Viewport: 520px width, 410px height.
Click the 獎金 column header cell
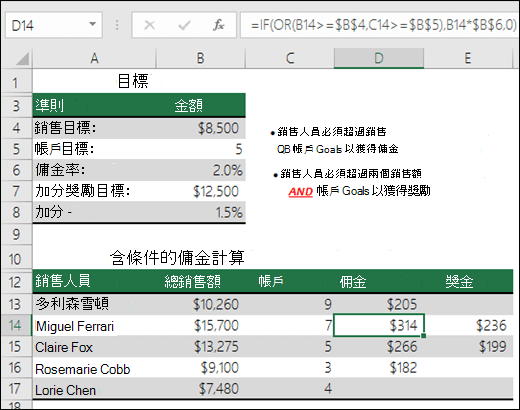(x=468, y=281)
